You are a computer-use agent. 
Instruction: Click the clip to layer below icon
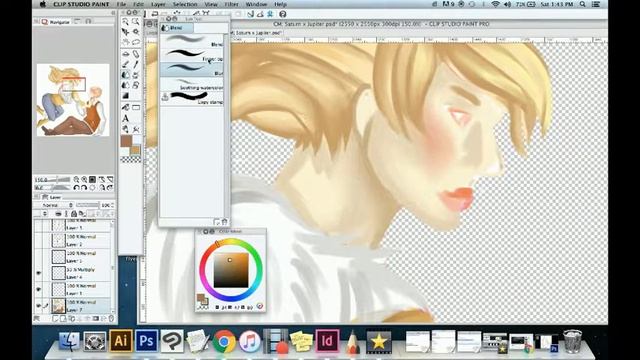(58, 213)
